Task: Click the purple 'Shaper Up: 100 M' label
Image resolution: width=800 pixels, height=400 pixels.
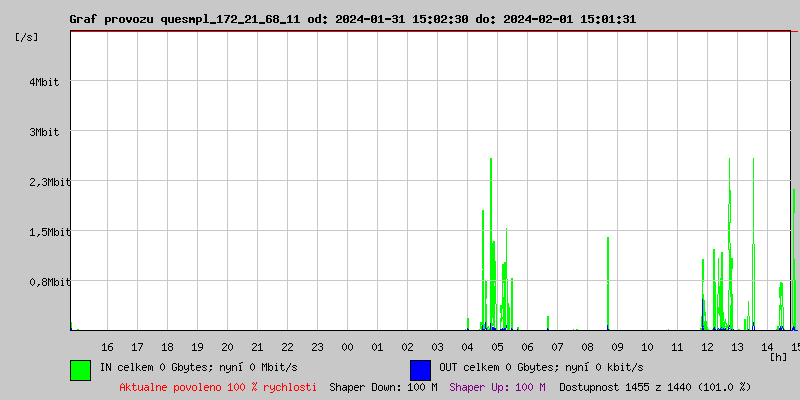Action: tap(497, 386)
